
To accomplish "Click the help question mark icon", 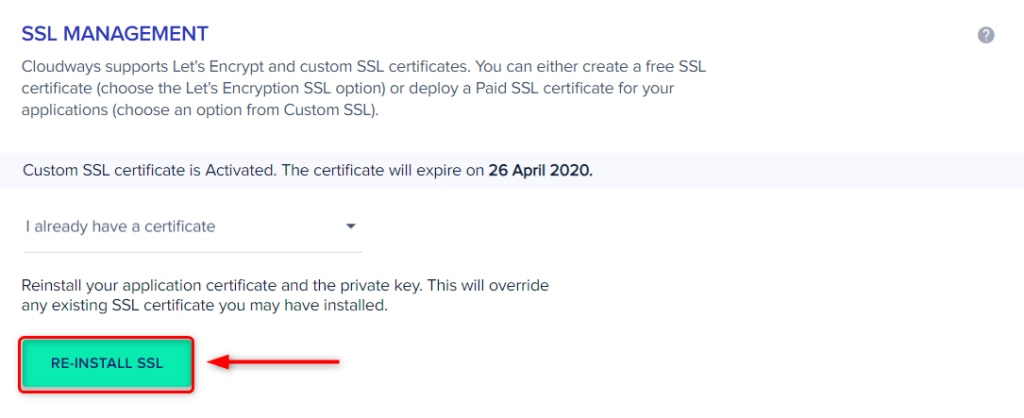I will coord(985,35).
